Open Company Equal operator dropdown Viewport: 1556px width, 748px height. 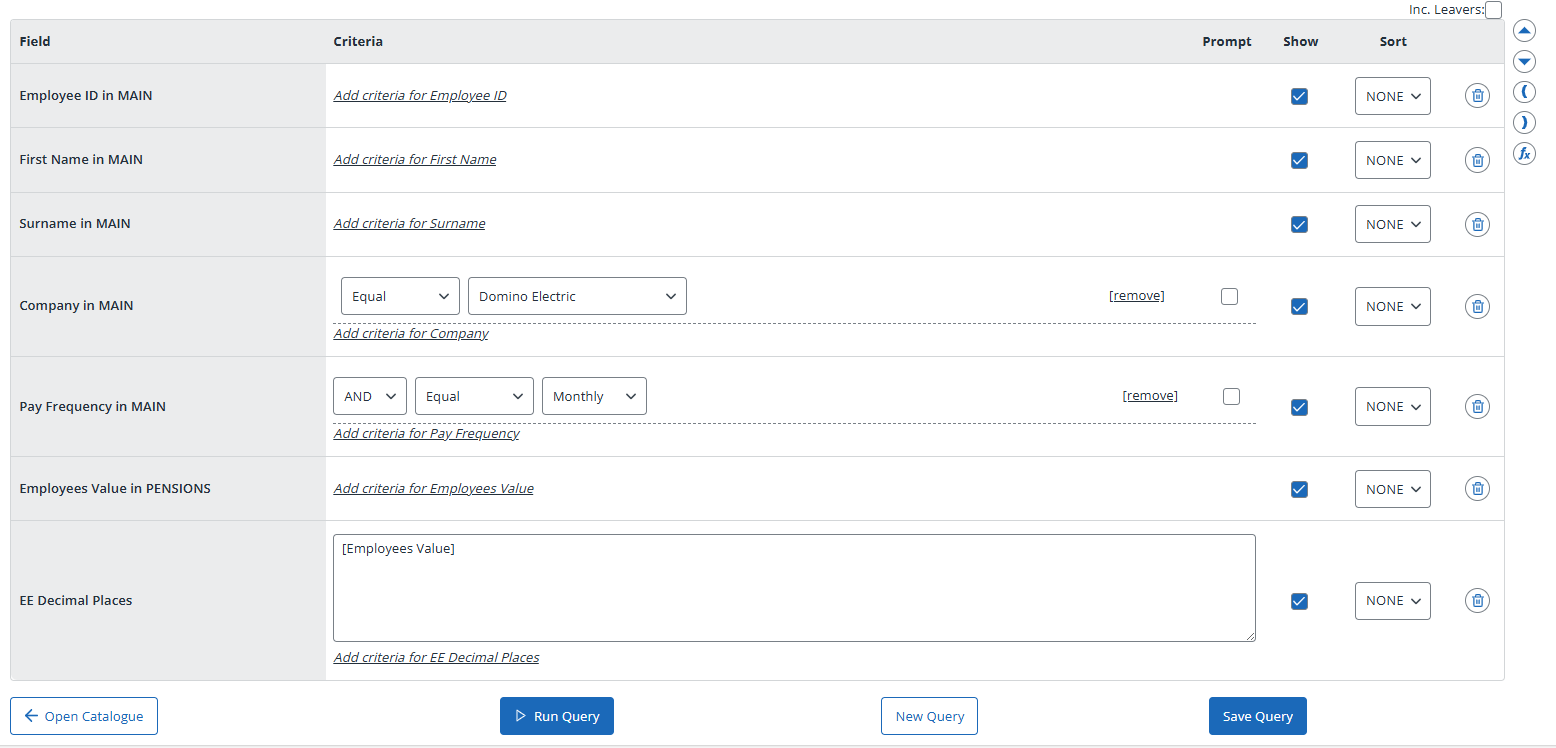400,296
